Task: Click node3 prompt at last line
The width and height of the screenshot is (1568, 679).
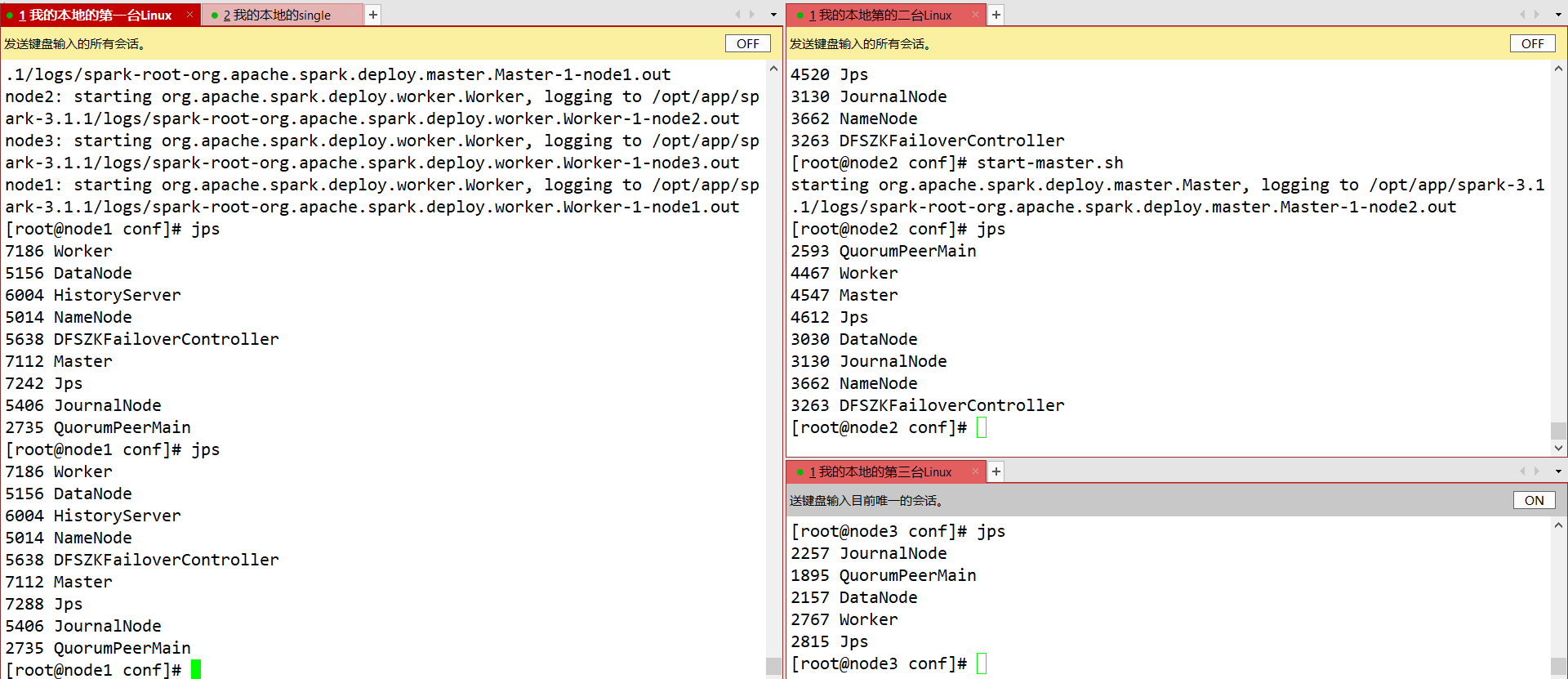Action: tap(889, 663)
